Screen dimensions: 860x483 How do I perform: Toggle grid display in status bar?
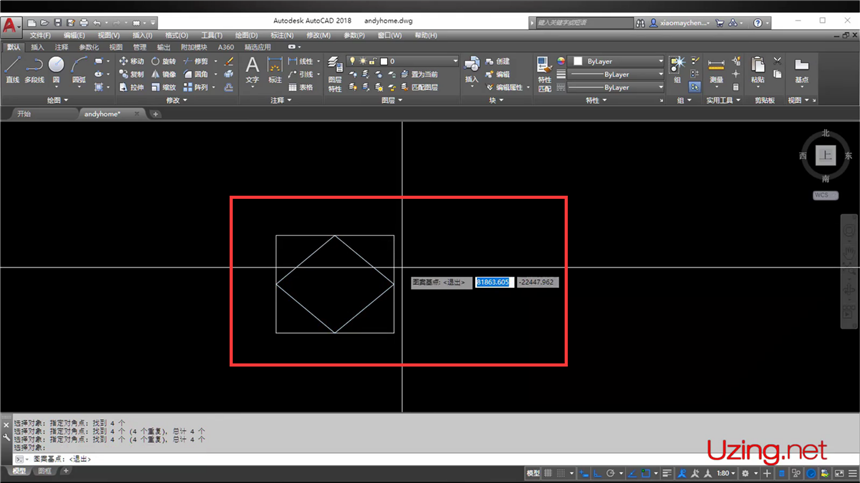[549, 473]
